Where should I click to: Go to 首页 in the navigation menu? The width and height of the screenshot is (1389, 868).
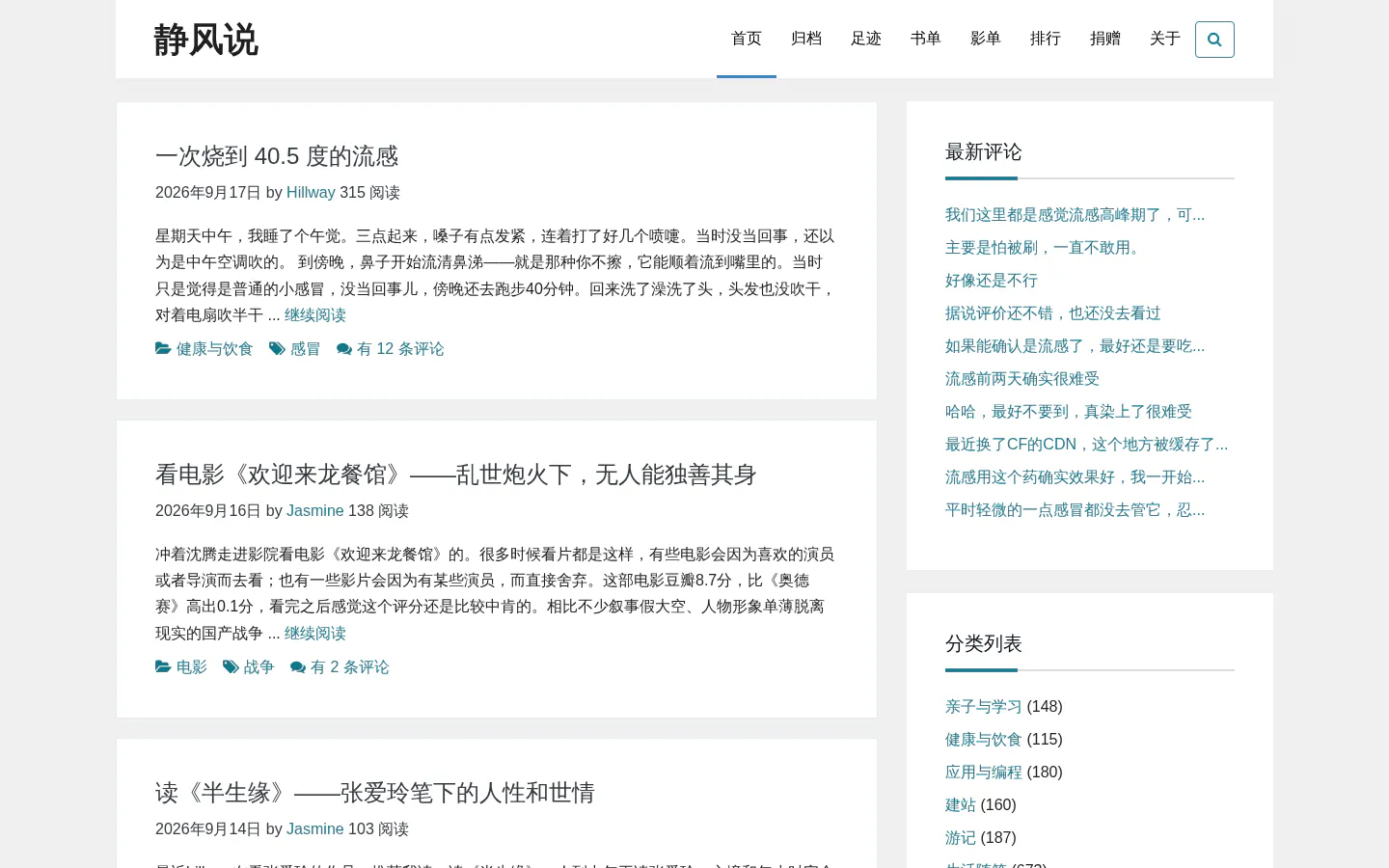tap(747, 39)
